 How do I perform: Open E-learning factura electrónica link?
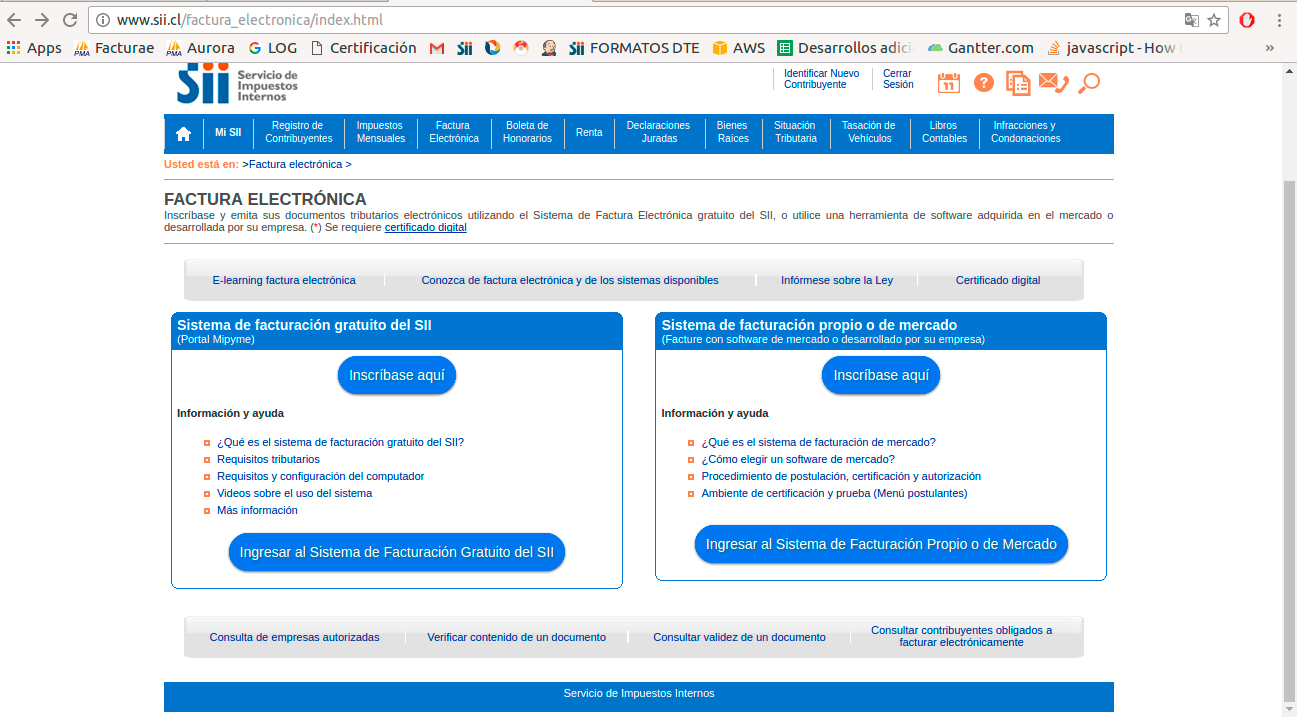(x=284, y=280)
